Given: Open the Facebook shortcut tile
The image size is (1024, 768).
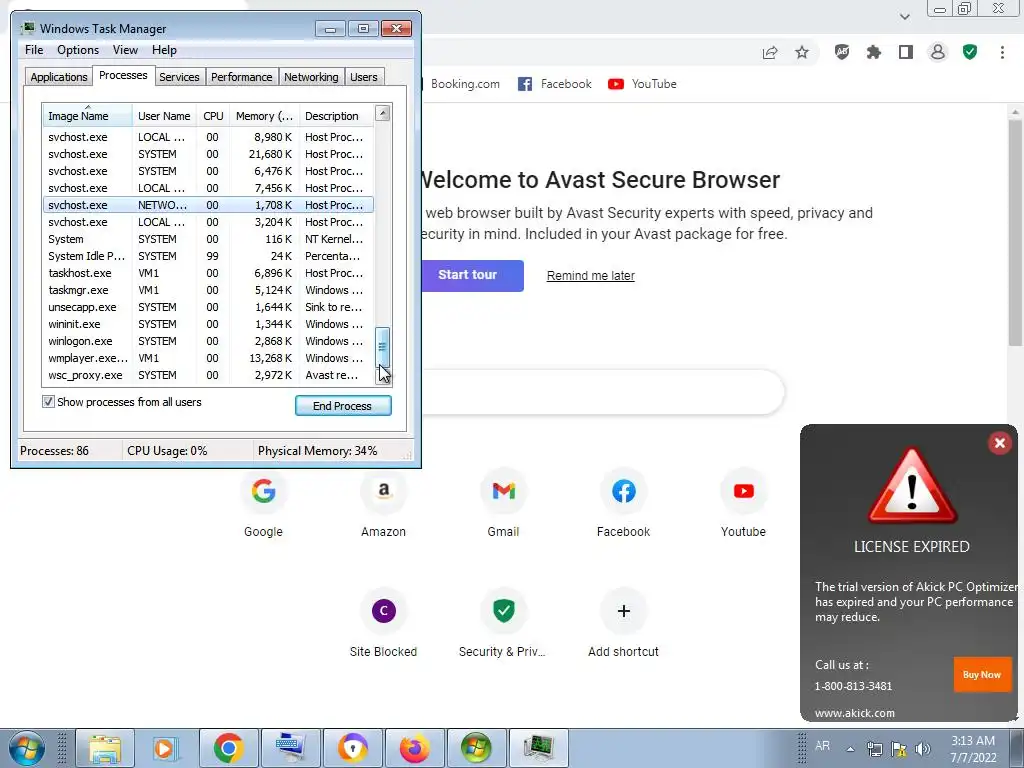Looking at the screenshot, I should (x=624, y=503).
